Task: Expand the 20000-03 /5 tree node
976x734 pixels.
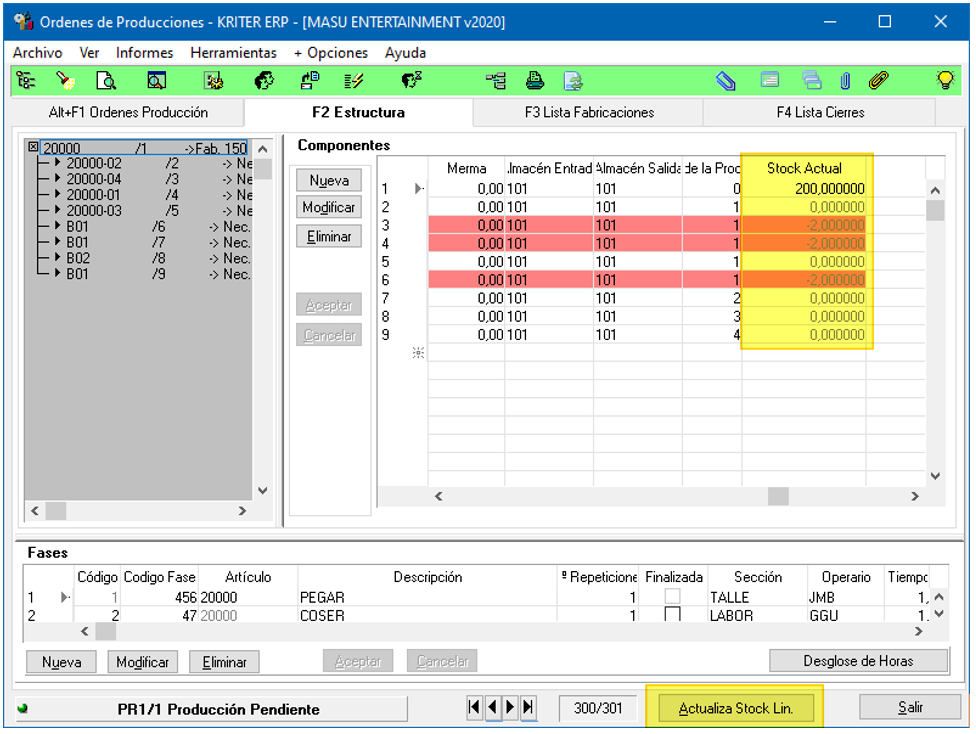Action: click(57, 210)
